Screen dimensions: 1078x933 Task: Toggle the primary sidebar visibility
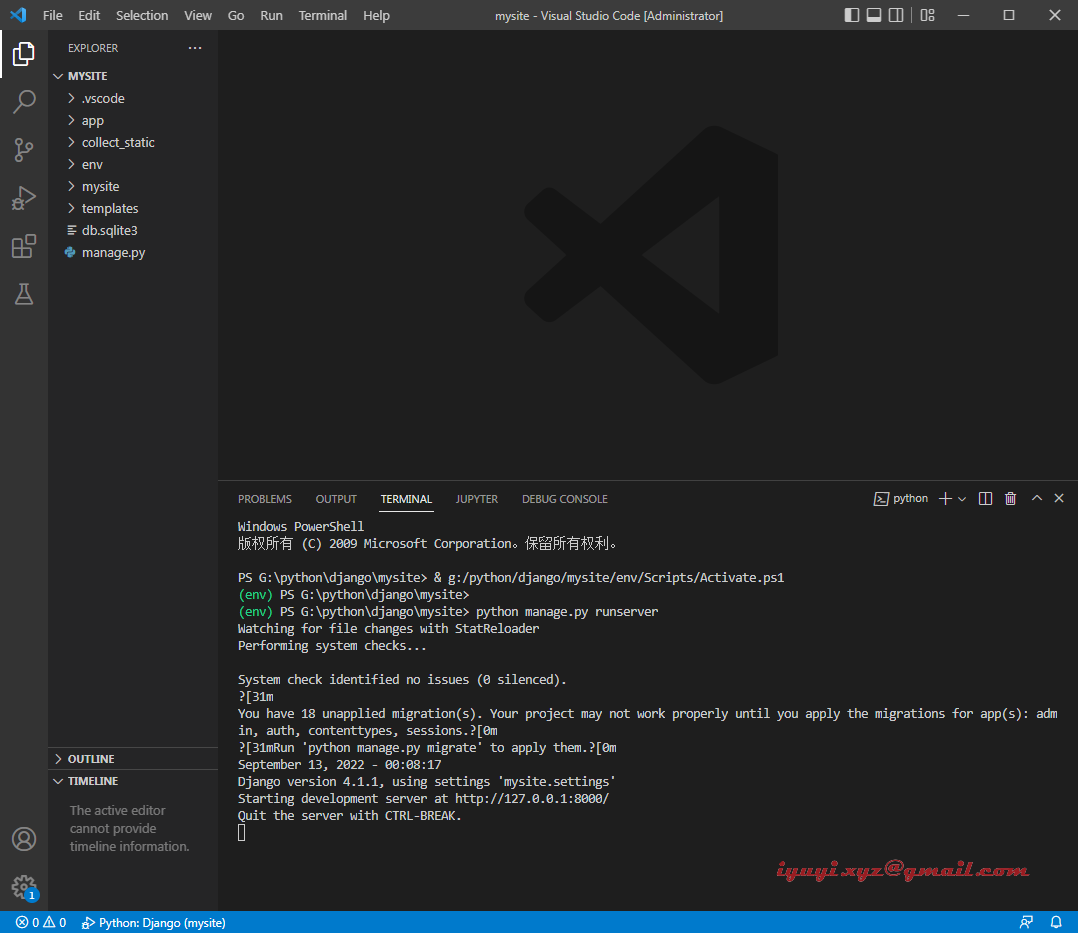852,15
